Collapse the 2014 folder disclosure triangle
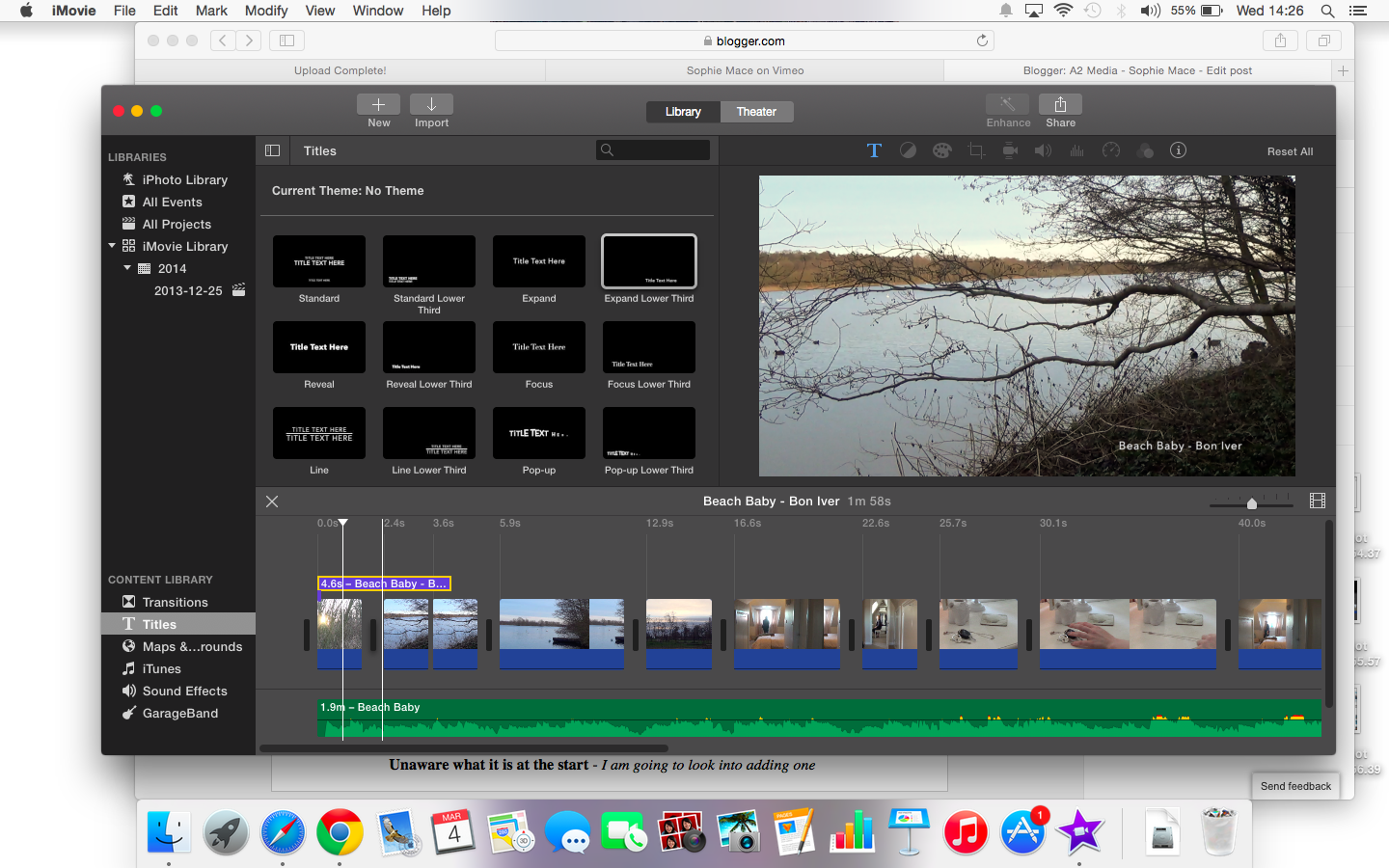The image size is (1389, 868). [127, 268]
